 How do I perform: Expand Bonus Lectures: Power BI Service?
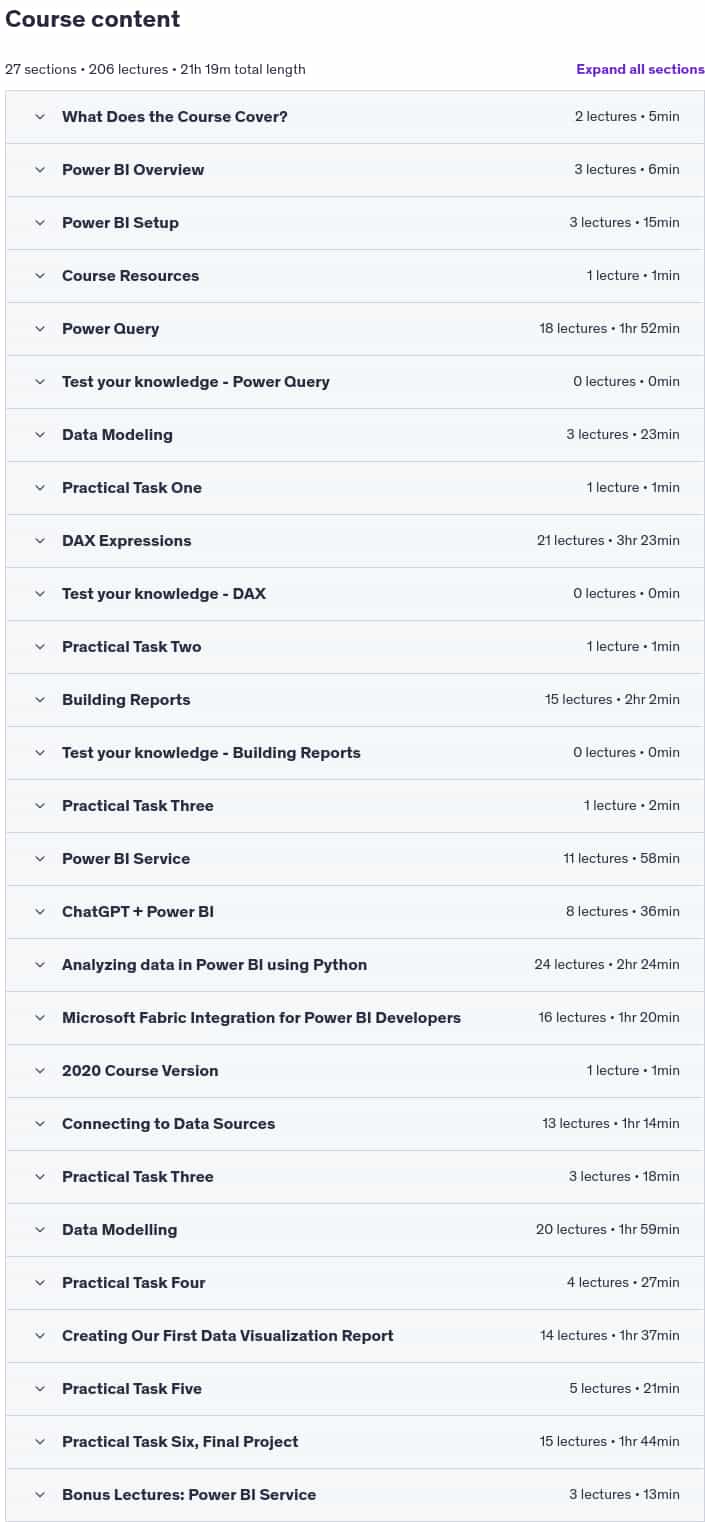pos(355,1495)
